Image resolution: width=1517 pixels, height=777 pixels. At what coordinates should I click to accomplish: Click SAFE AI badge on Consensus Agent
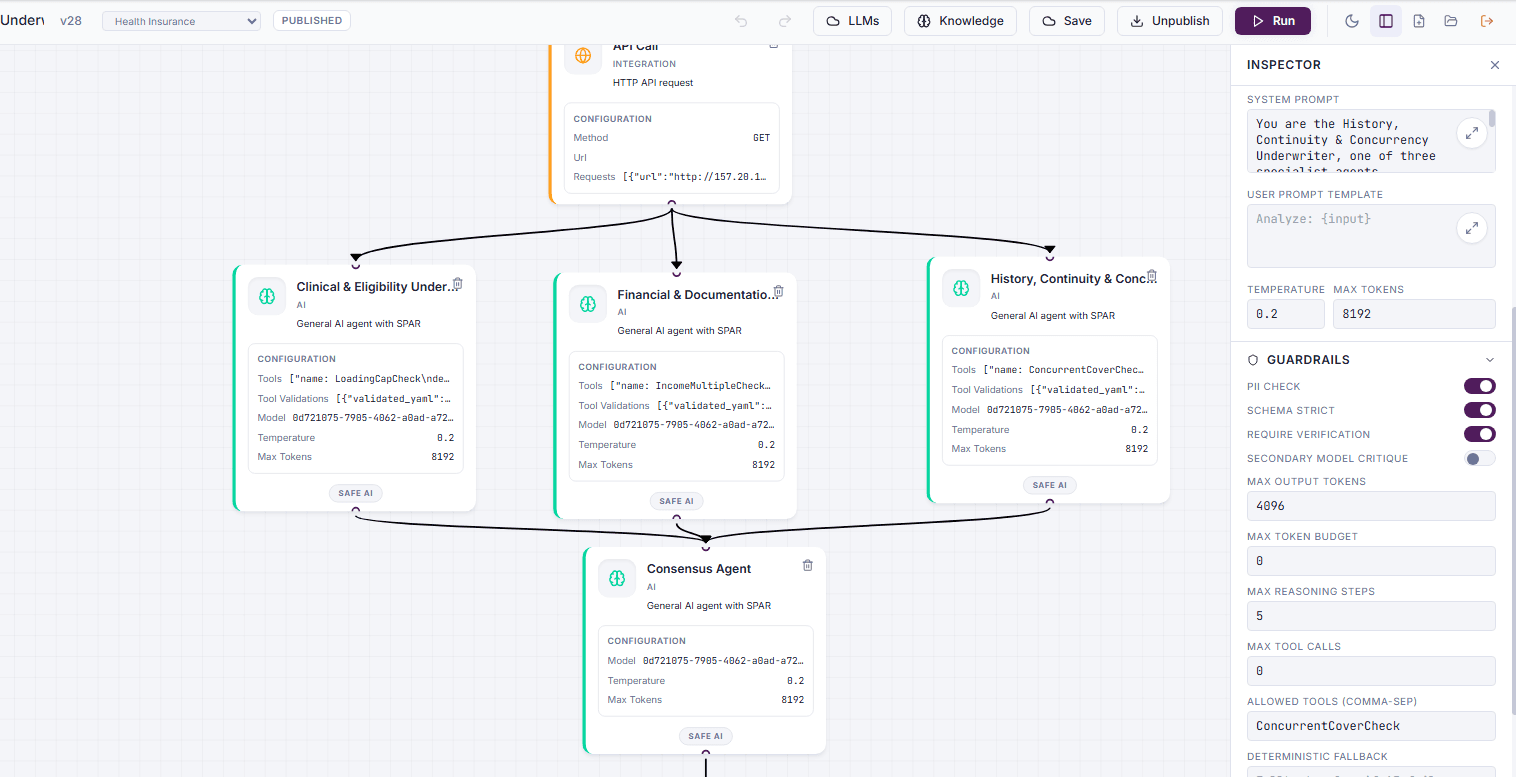[705, 736]
